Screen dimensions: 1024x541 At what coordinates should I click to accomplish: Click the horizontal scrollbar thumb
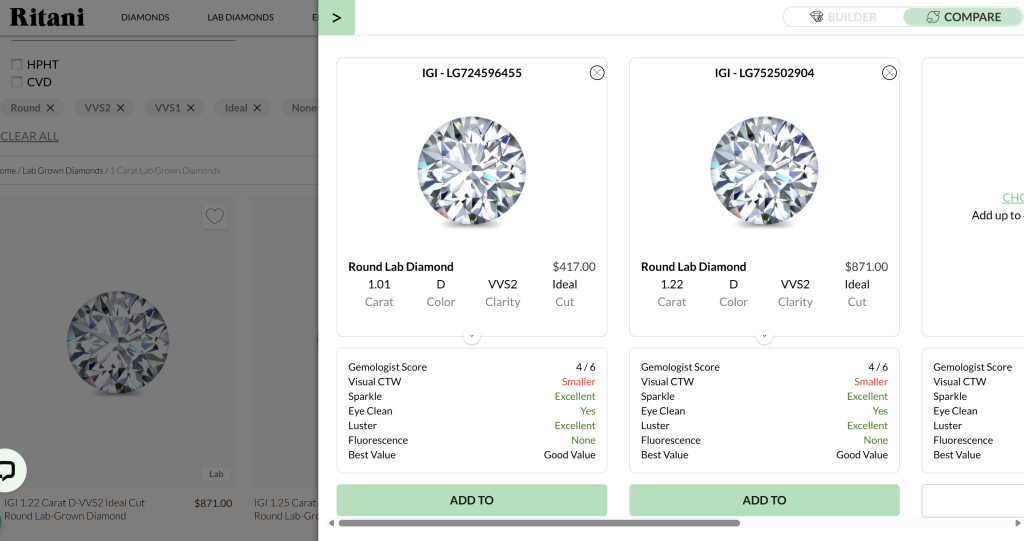pyautogui.click(x=539, y=523)
